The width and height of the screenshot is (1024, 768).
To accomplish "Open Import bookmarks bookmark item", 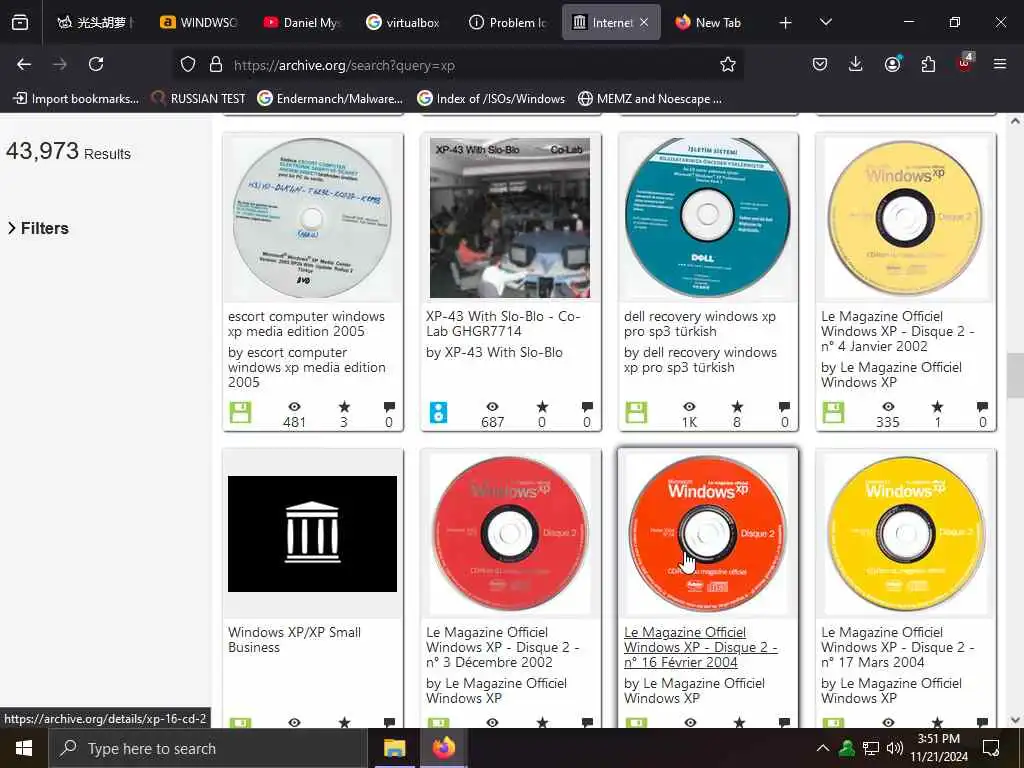I will (x=76, y=99).
